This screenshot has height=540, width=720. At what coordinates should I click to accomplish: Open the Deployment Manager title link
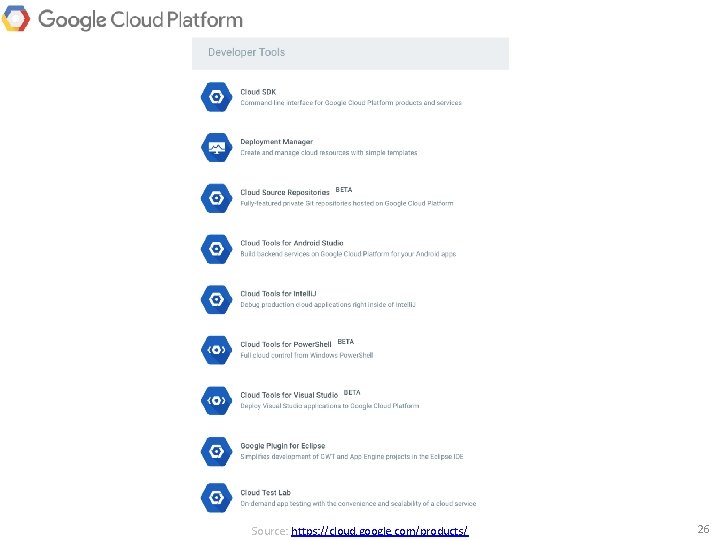(x=276, y=142)
